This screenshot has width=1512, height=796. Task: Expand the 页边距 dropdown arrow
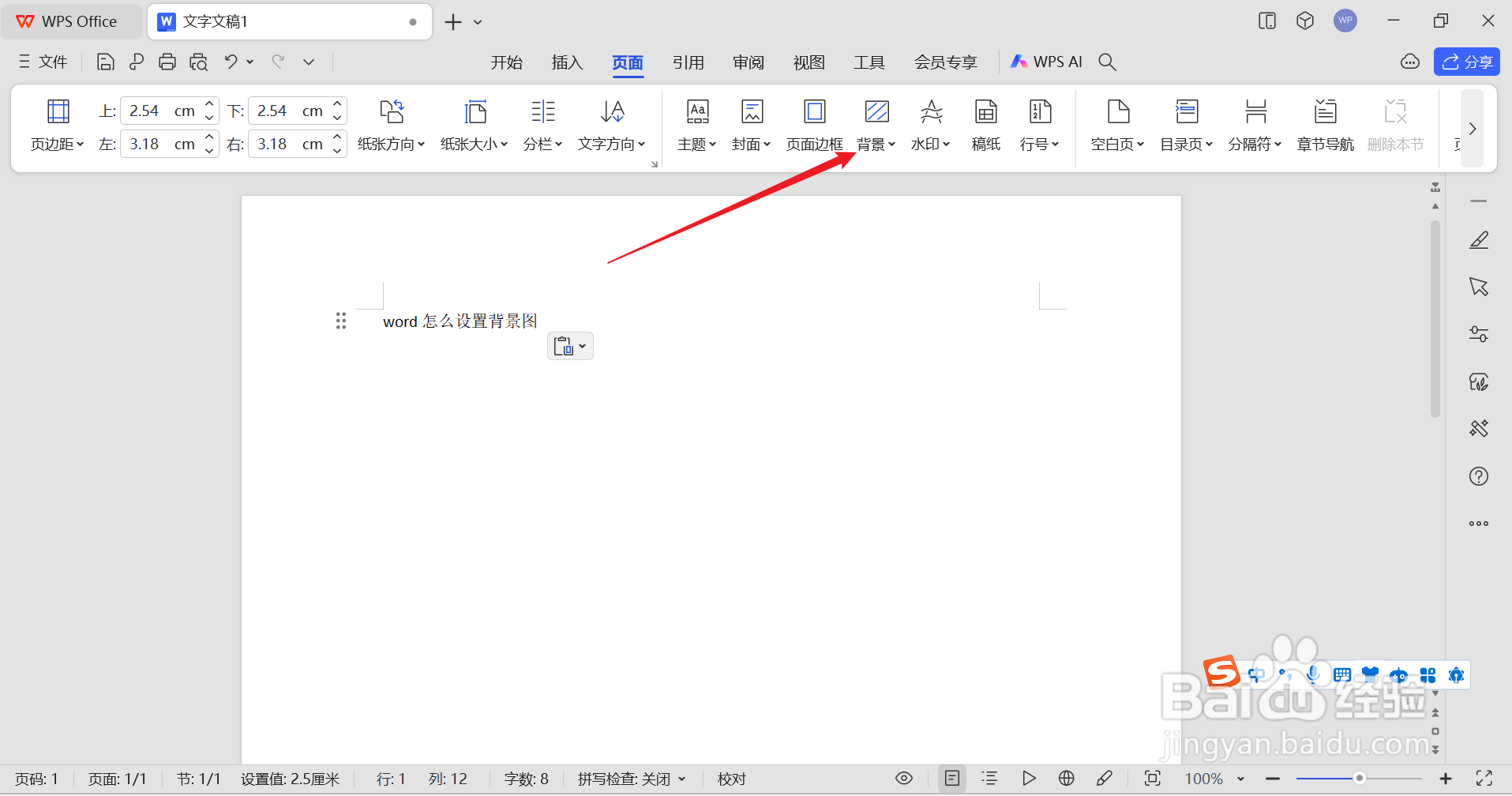(81, 145)
